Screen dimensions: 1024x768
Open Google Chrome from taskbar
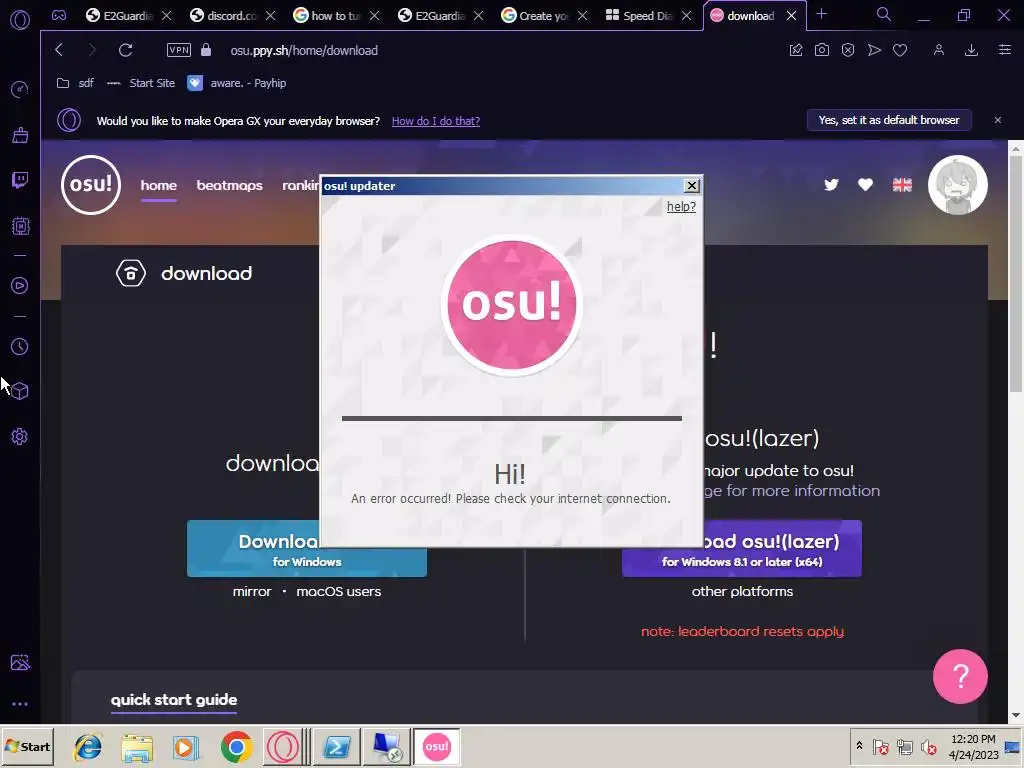click(236, 746)
